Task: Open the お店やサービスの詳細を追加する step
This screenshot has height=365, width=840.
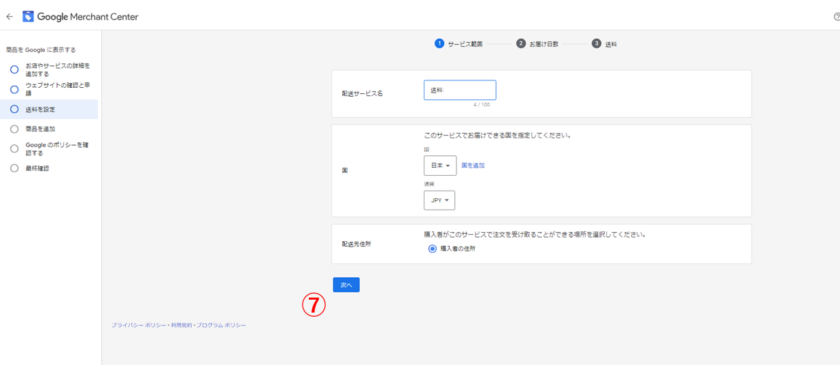Action: [49, 70]
